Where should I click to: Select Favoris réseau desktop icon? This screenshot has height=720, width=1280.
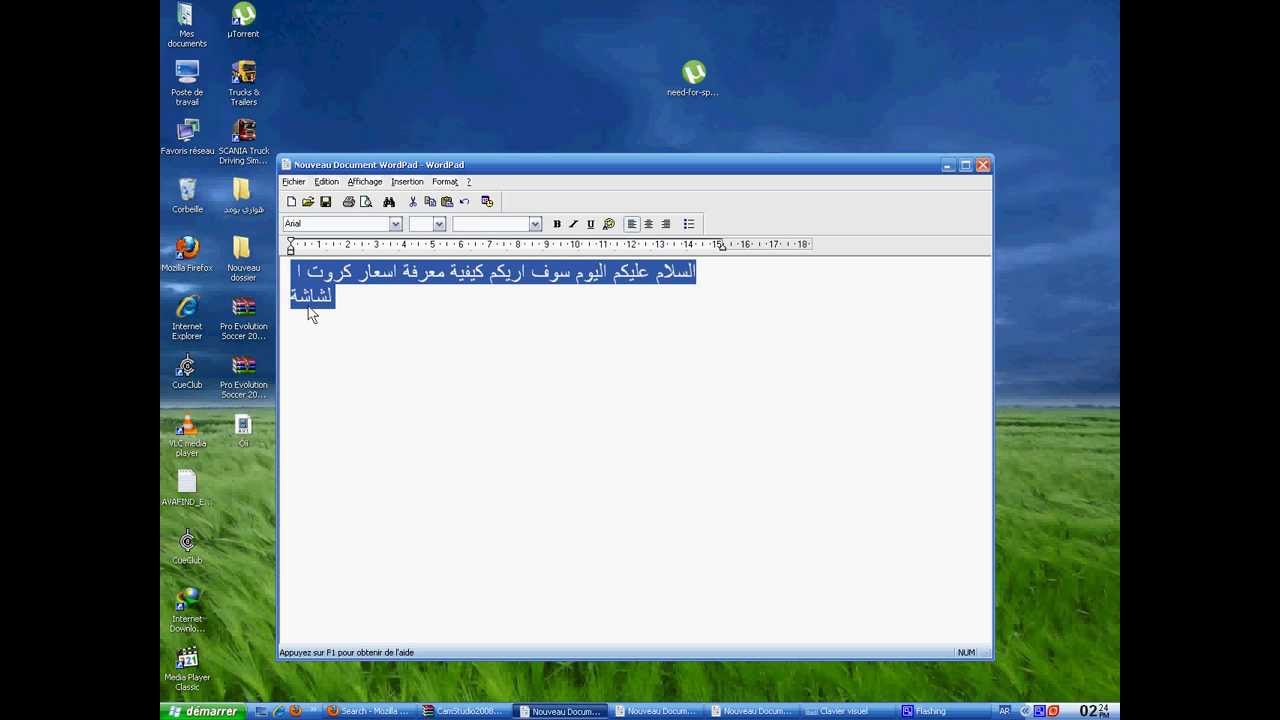(x=187, y=137)
